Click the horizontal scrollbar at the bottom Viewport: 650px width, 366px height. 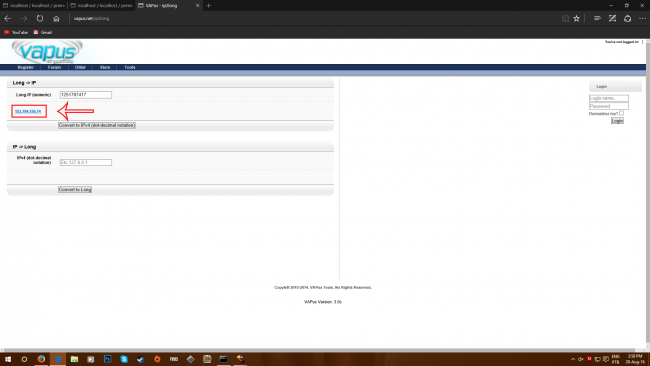coord(319,350)
